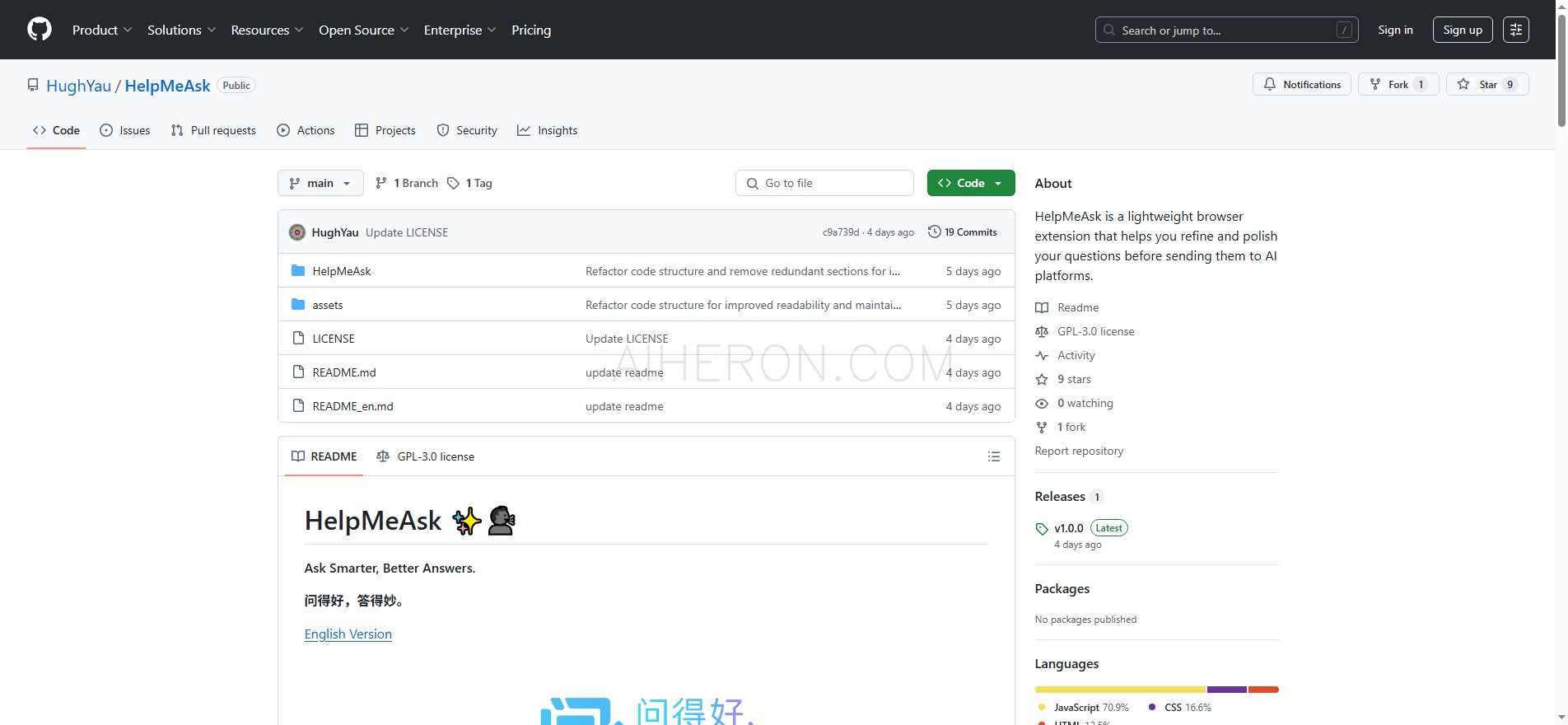Click Report repository
This screenshot has width=1568, height=725.
[1079, 451]
